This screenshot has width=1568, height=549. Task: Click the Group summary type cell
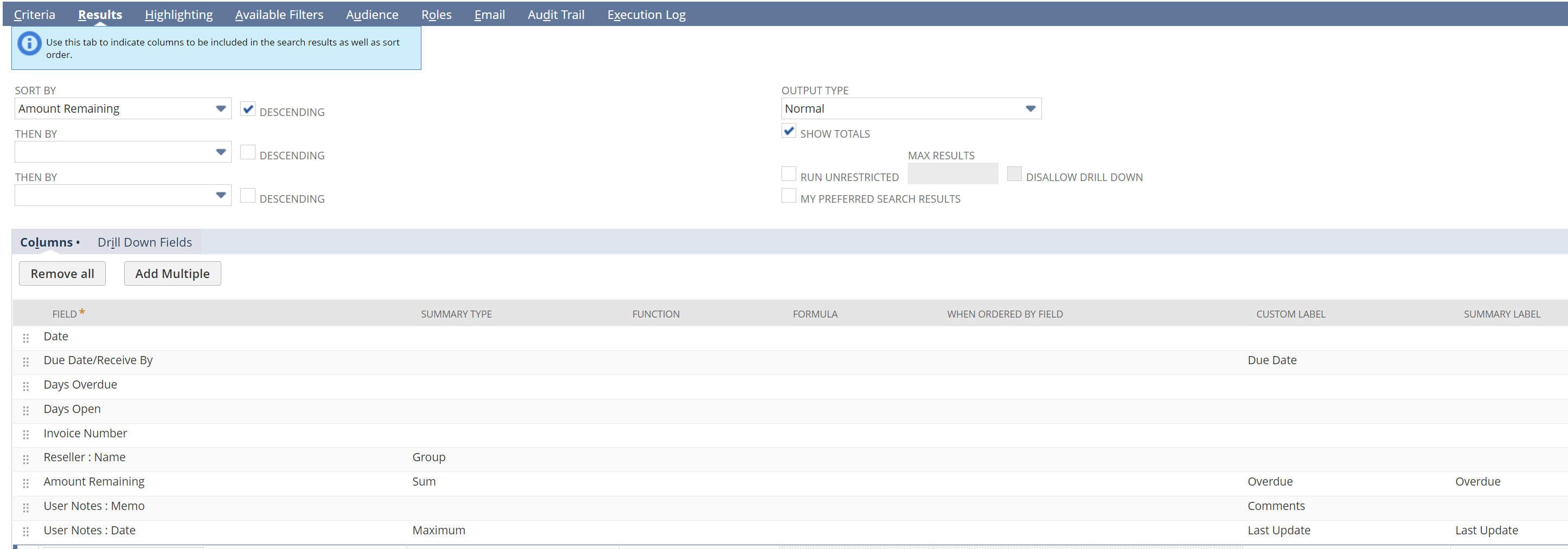(x=429, y=457)
